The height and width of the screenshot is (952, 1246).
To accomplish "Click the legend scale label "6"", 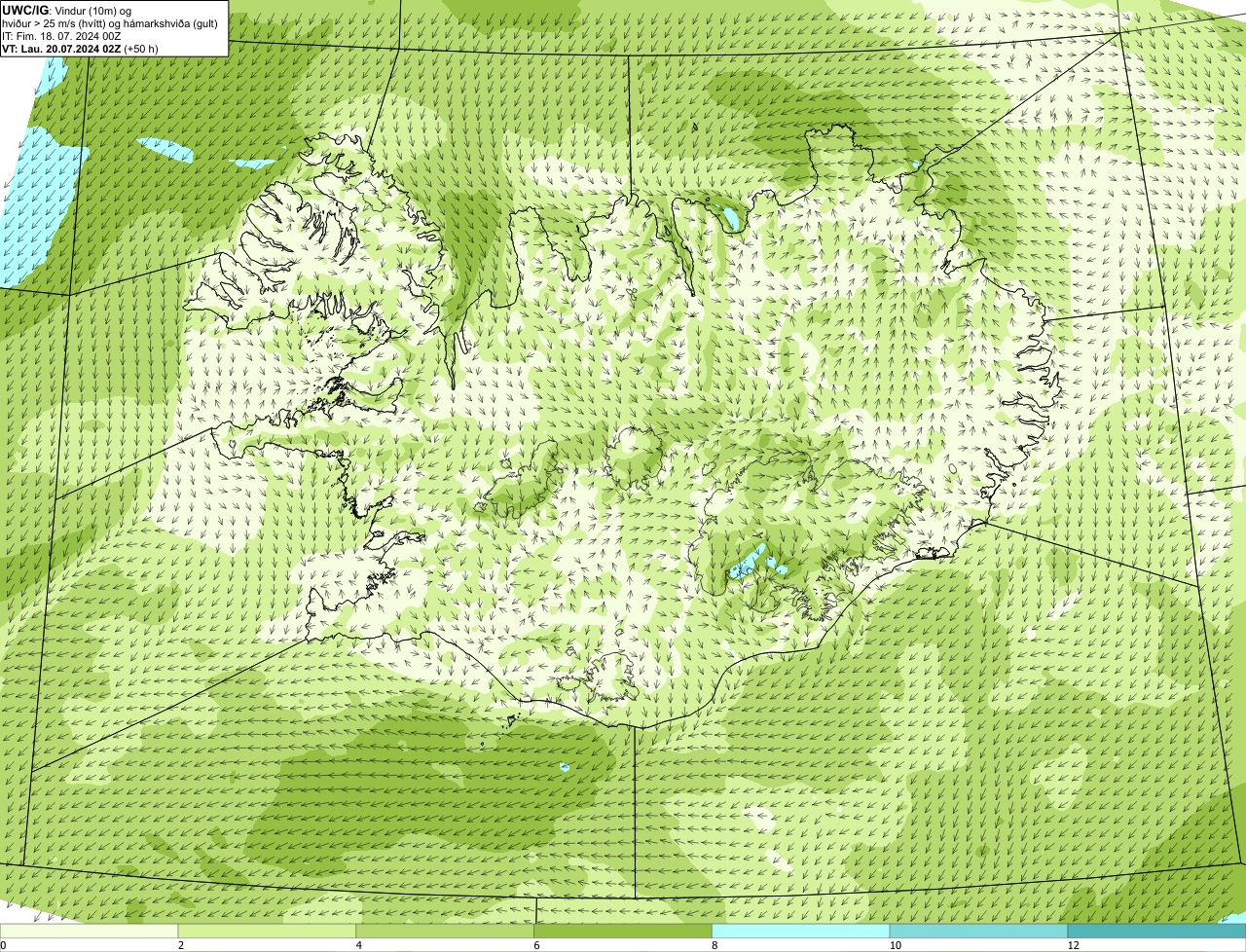I will [x=536, y=945].
